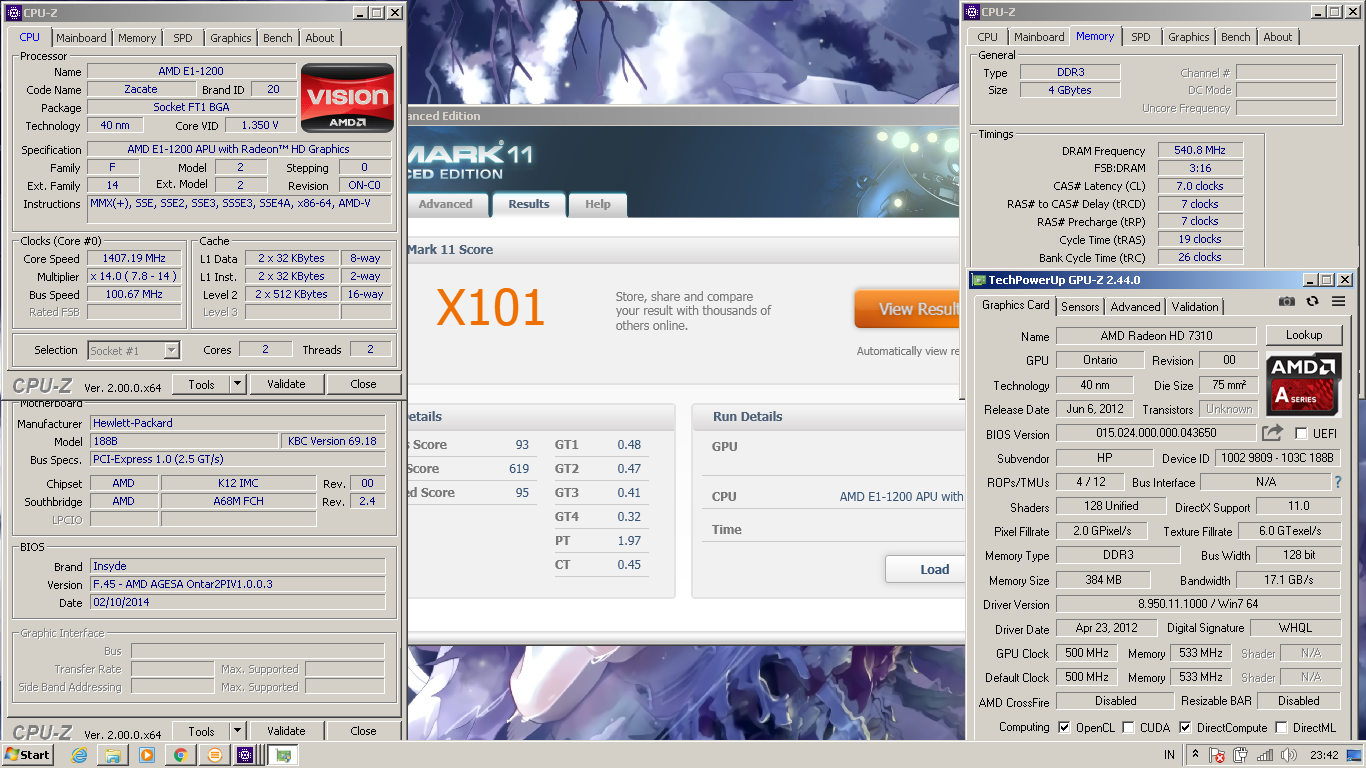Click the BIOS export share icon in GPU-Z
Screen dimensions: 1366x768
point(1272,433)
